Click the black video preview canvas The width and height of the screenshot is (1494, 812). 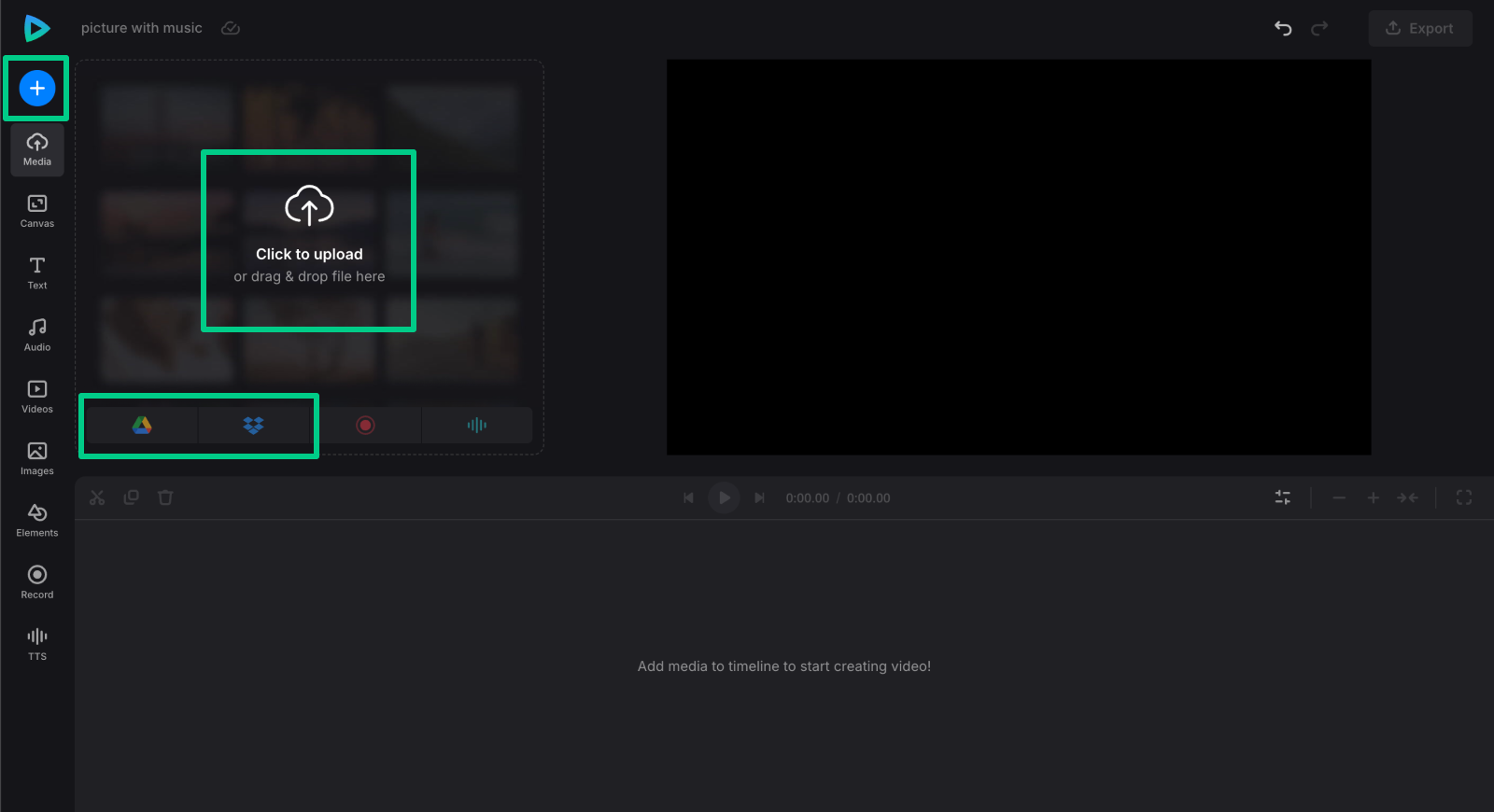(1019, 258)
